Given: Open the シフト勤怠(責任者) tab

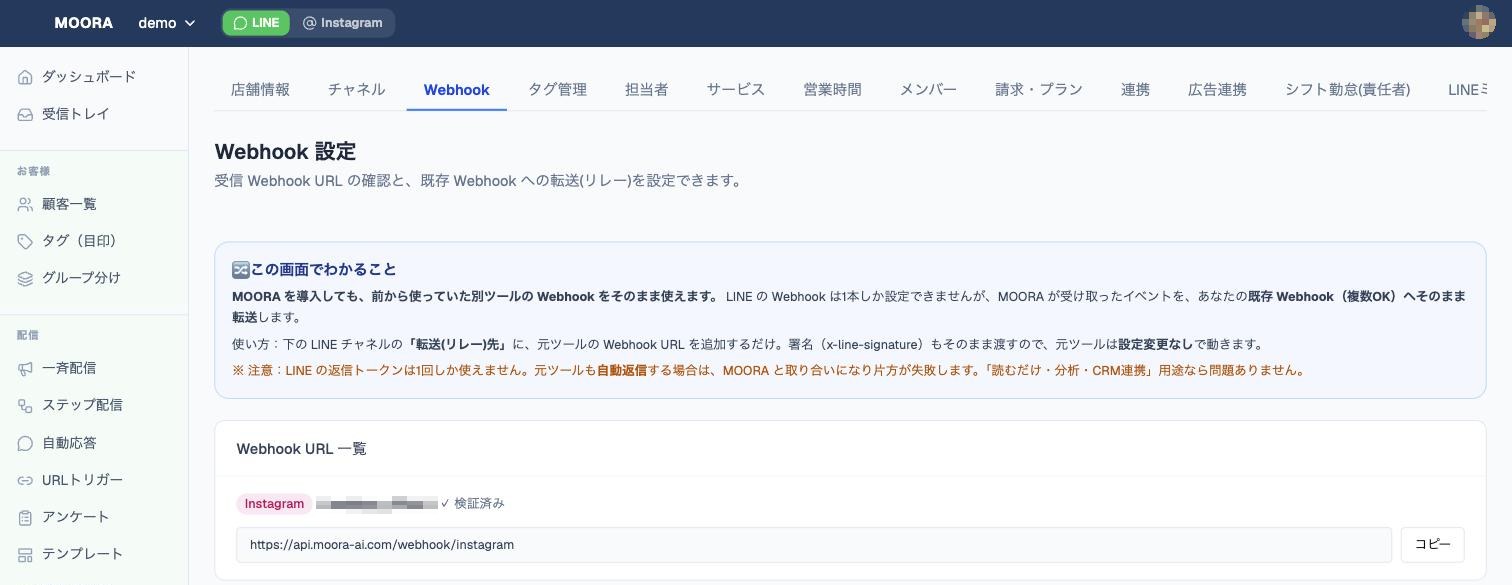Looking at the screenshot, I should tap(1347, 89).
